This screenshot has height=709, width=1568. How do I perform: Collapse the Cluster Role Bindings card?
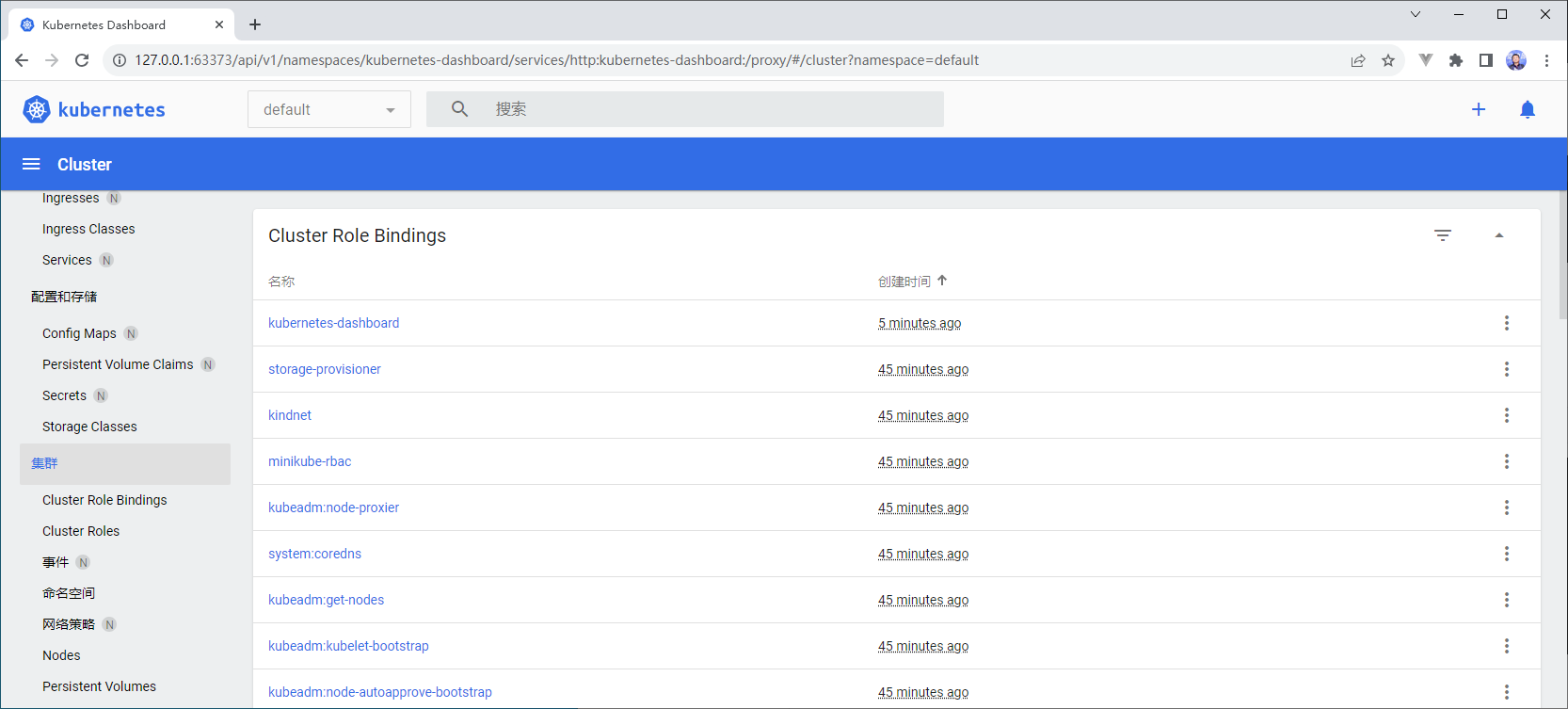pos(1499,235)
